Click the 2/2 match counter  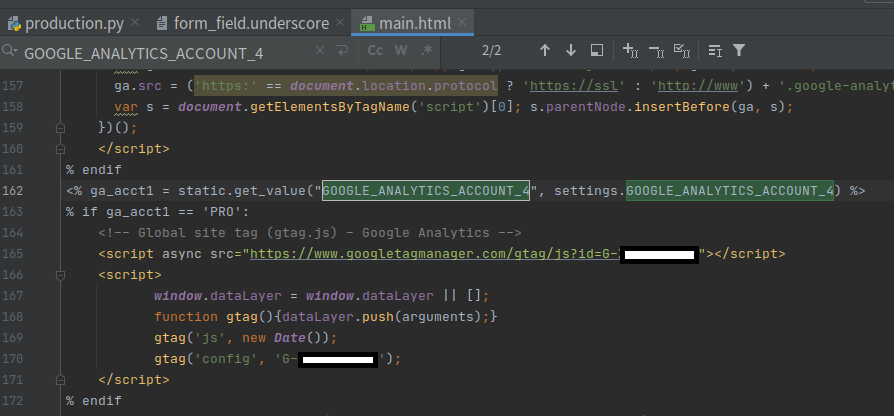[491, 51]
